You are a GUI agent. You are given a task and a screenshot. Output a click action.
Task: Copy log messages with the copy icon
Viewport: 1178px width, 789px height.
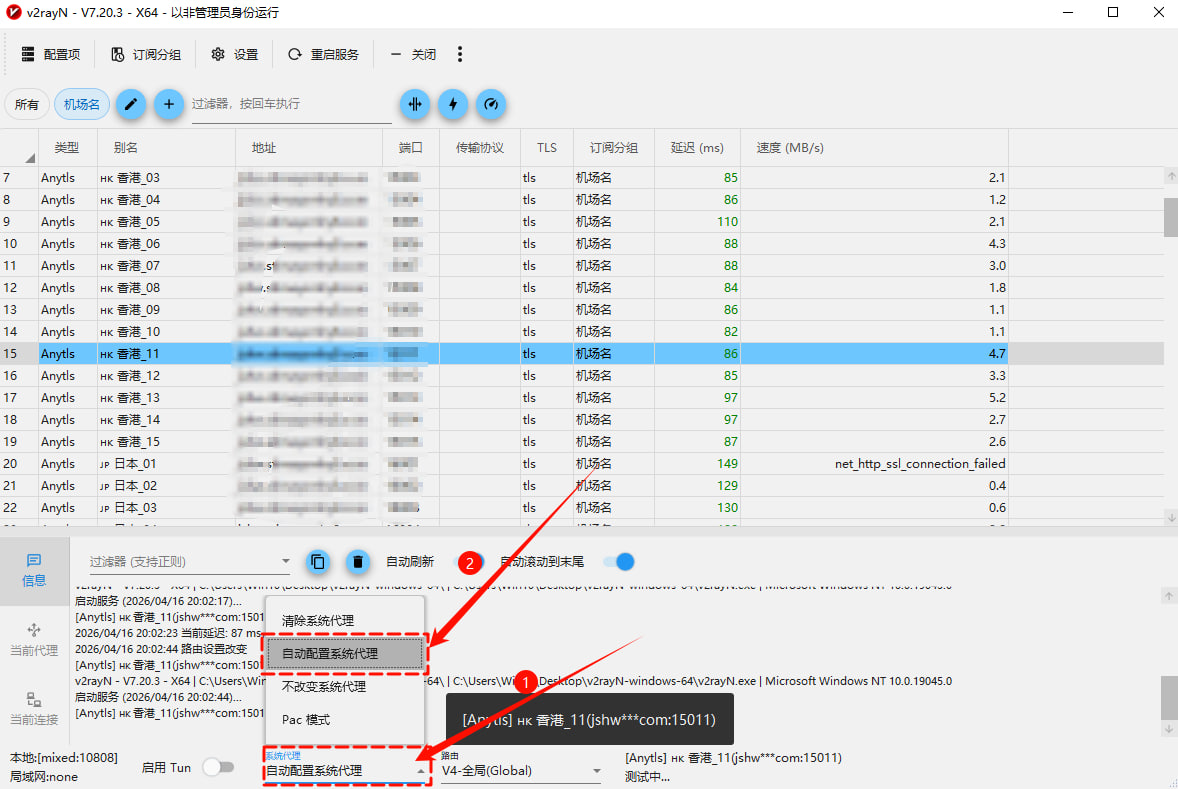(318, 561)
